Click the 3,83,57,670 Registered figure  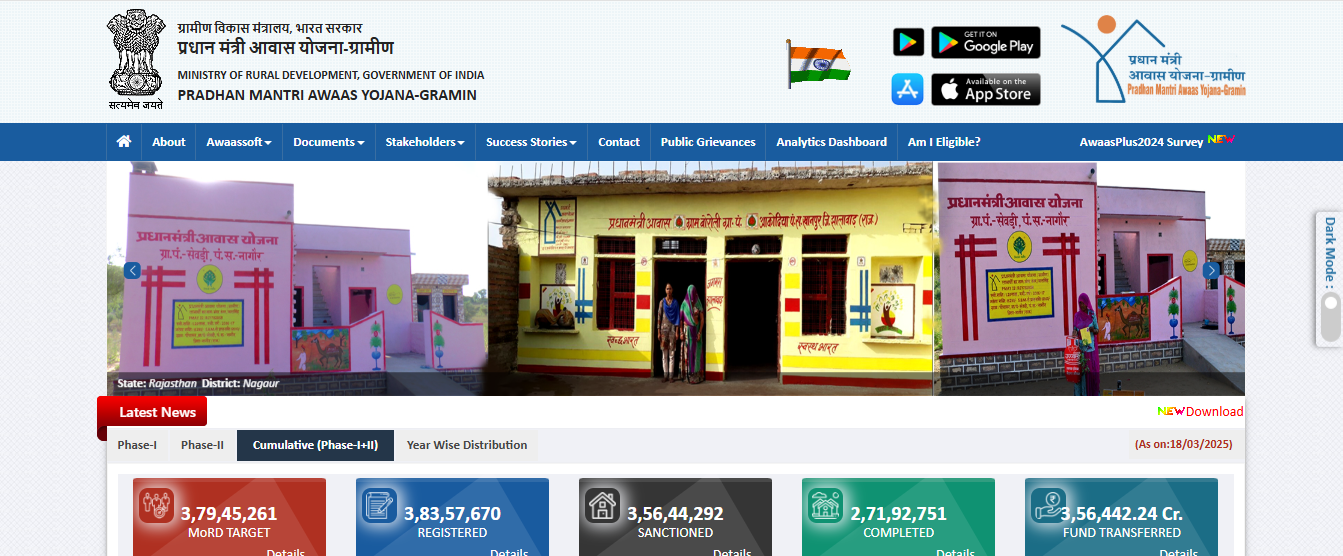(452, 514)
